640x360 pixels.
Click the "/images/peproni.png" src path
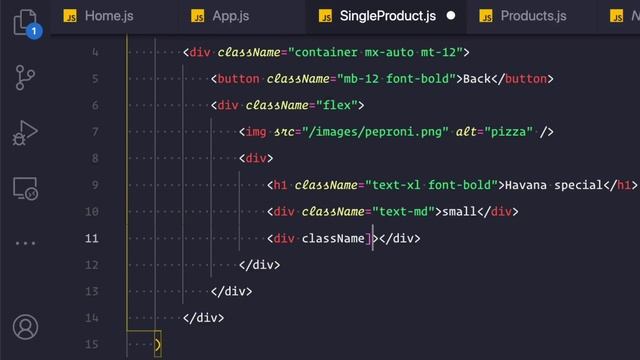coord(375,132)
